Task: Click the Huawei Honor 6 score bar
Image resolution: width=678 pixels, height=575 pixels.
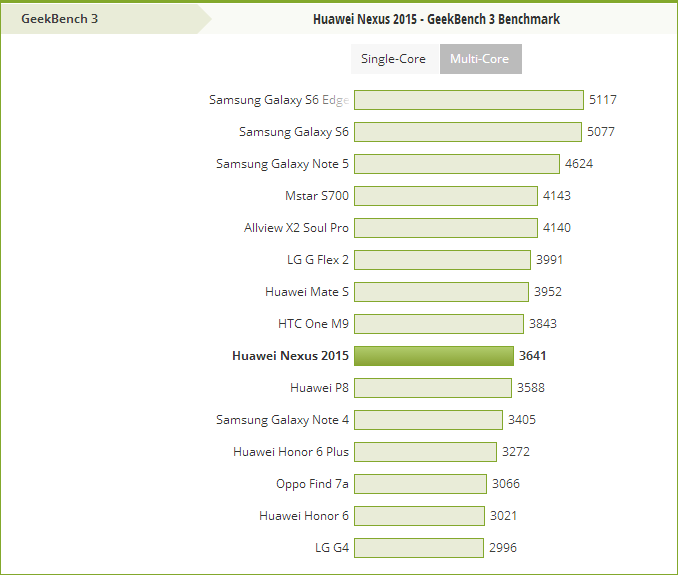Action: [x=419, y=516]
